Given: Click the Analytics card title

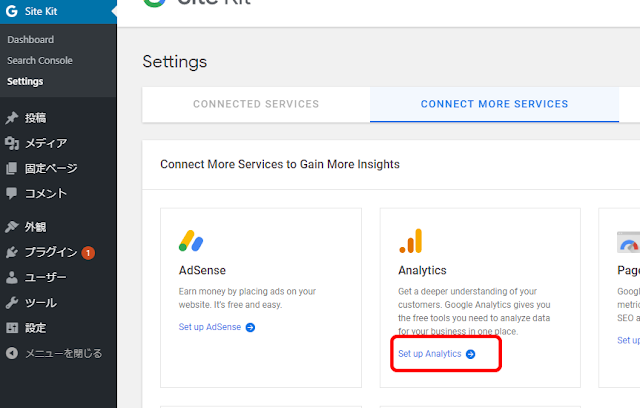Looking at the screenshot, I should 422,270.
